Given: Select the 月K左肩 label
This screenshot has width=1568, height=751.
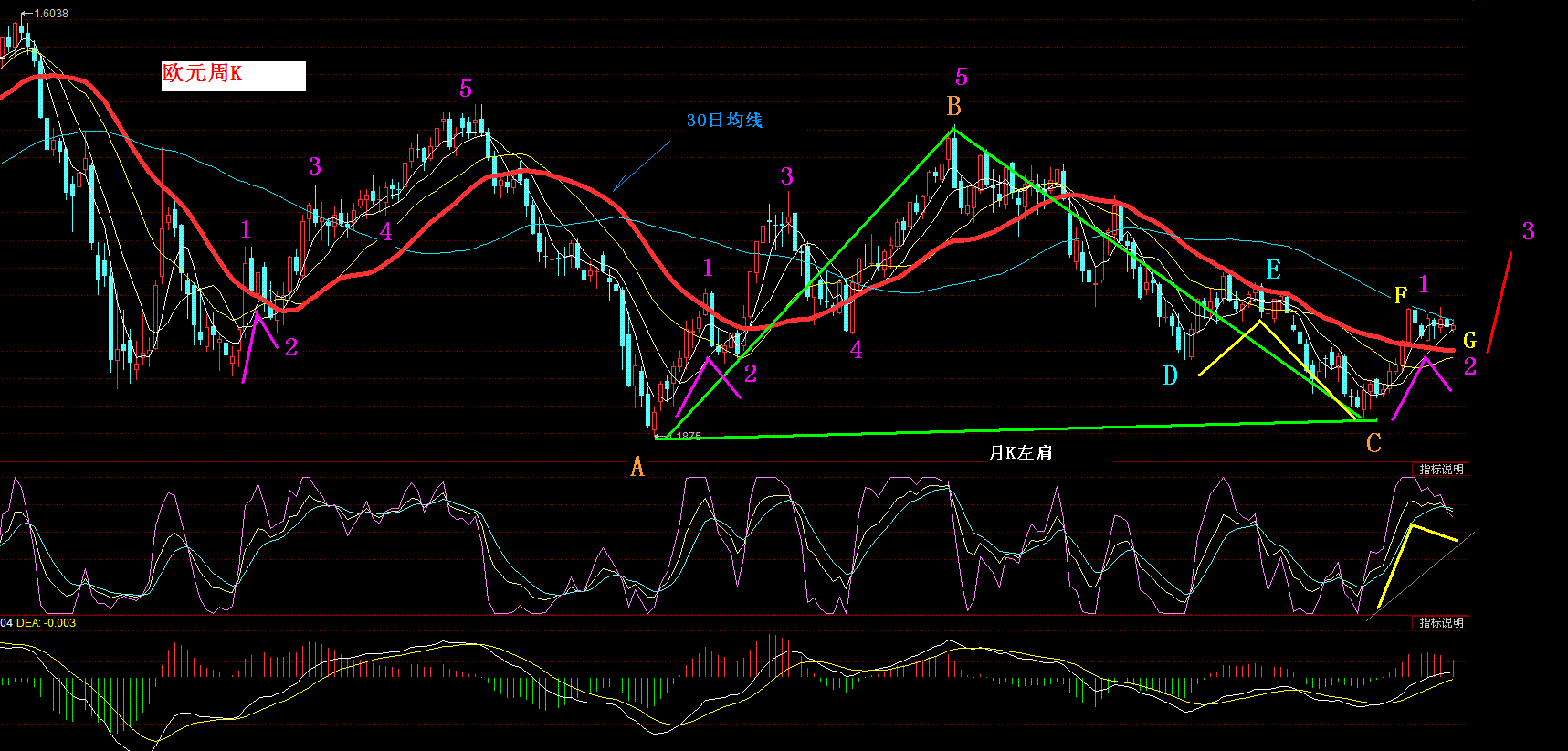Looking at the screenshot, I should (1020, 452).
